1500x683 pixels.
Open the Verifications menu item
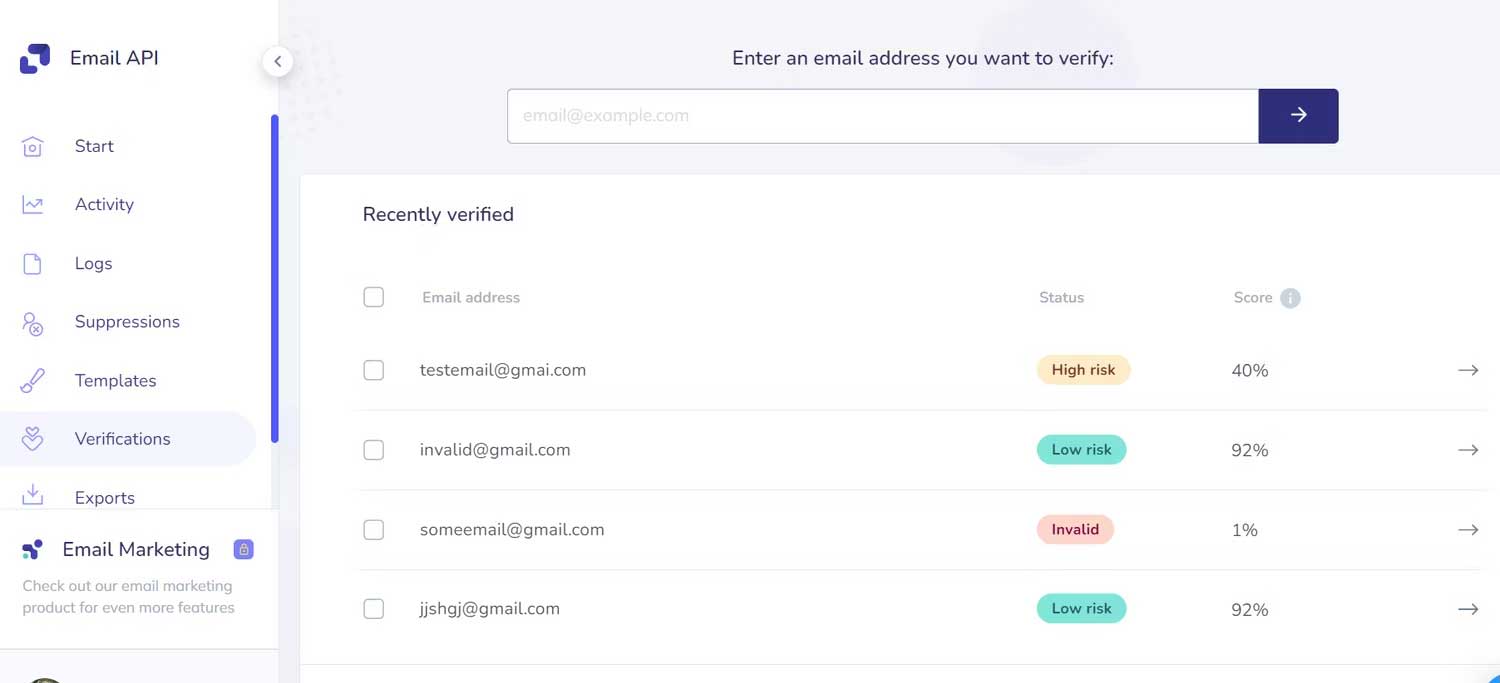(x=122, y=439)
